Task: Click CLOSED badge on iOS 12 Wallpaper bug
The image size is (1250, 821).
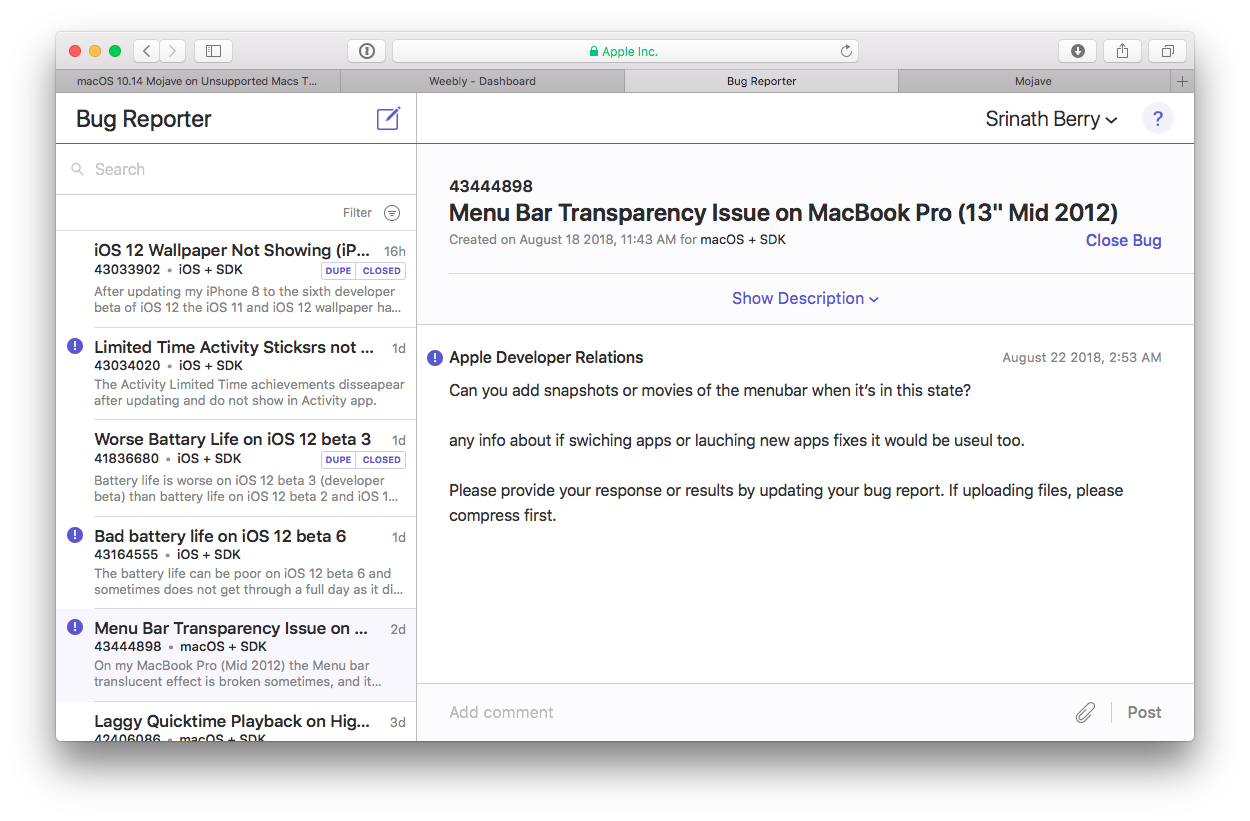Action: point(381,271)
